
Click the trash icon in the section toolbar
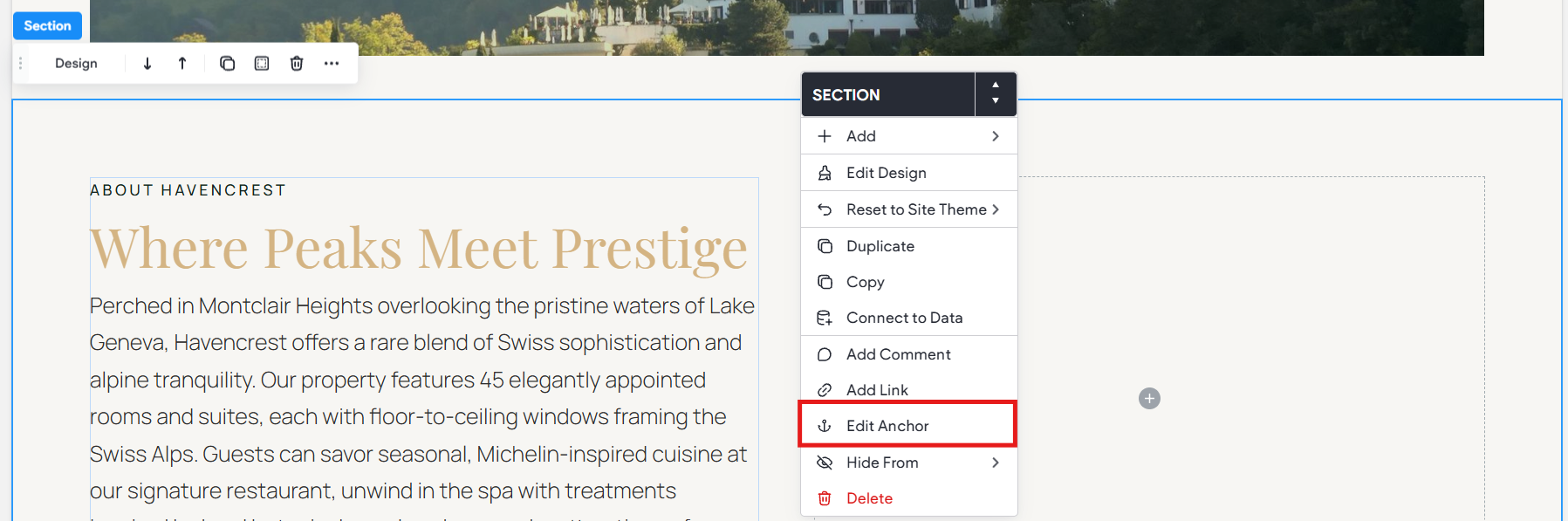297,64
